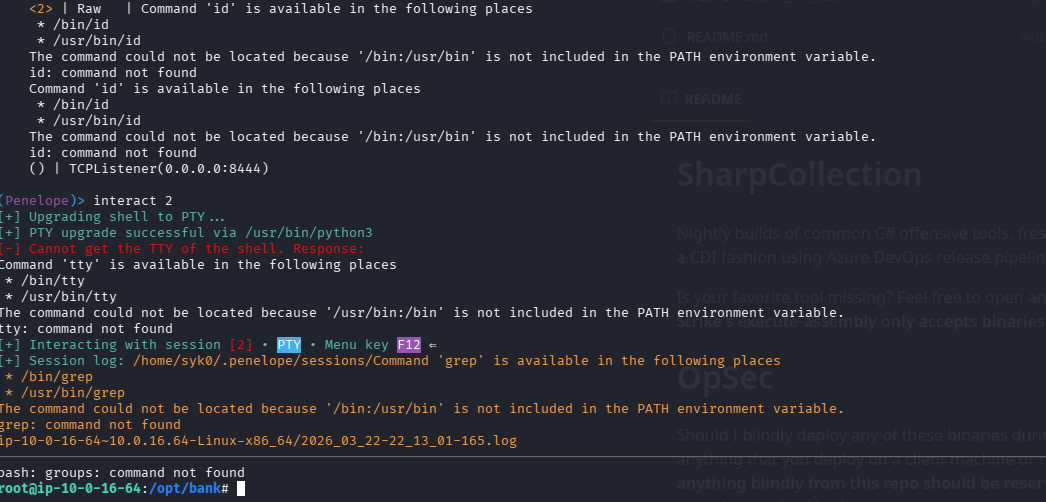The width and height of the screenshot is (1046, 502).
Task: Click the blue PTY badge in the terminal
Action: tap(289, 345)
